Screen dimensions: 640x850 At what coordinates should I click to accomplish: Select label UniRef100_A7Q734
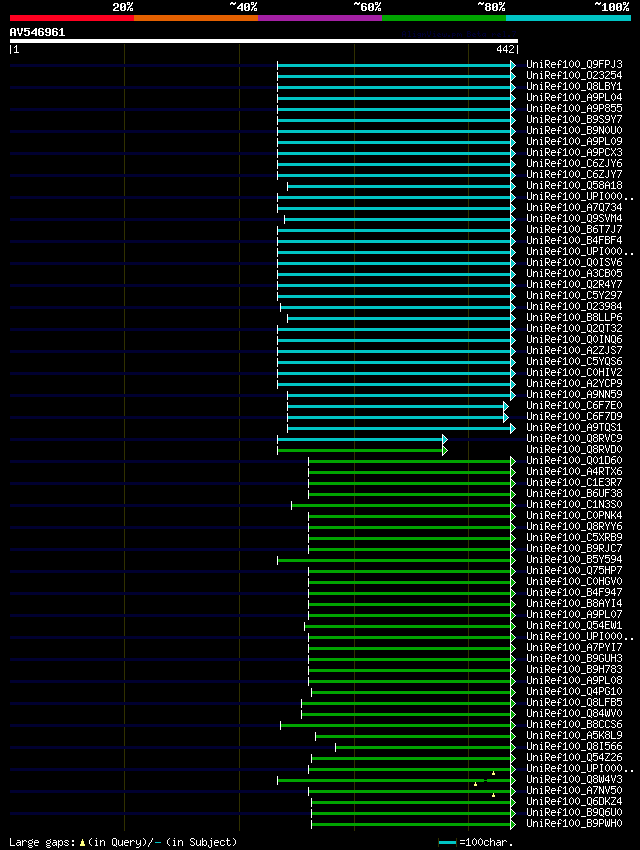574,208
